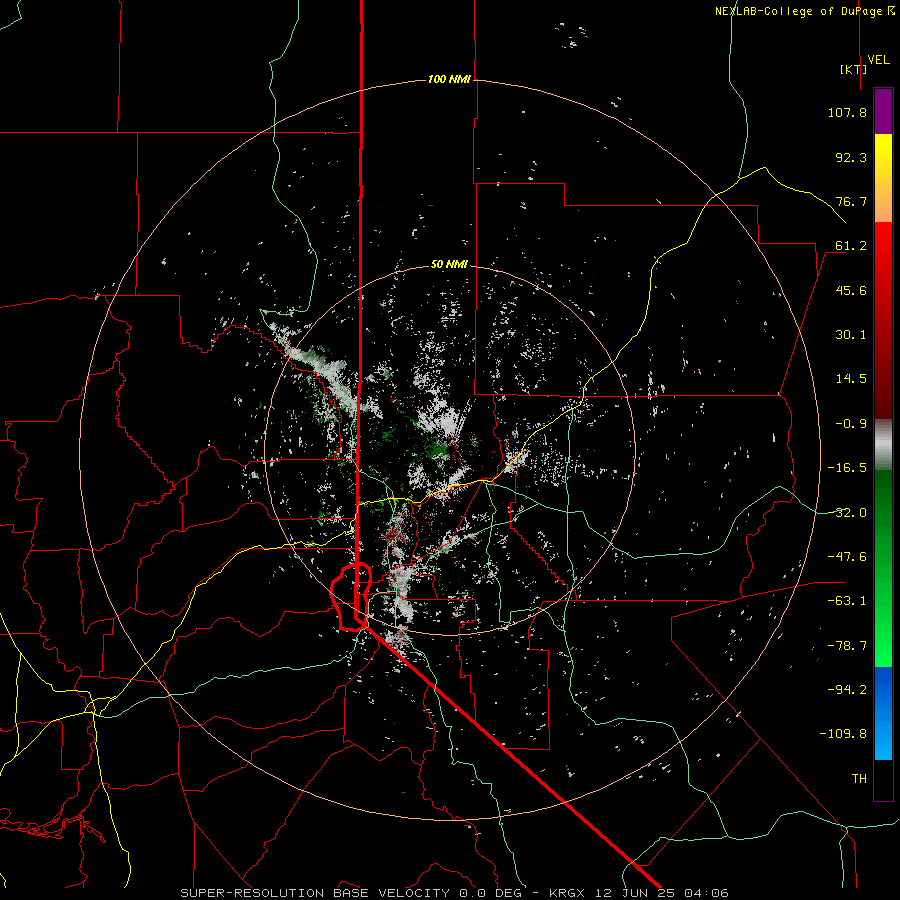Click the -94.2 value on velocity scale
900x900 pixels.
tap(847, 690)
